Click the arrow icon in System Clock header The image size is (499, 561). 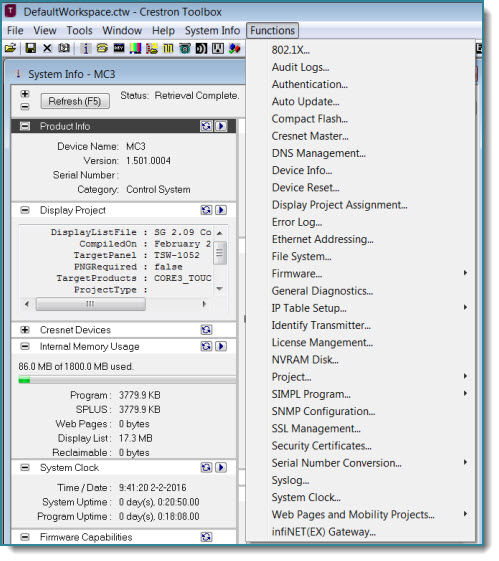[x=221, y=467]
